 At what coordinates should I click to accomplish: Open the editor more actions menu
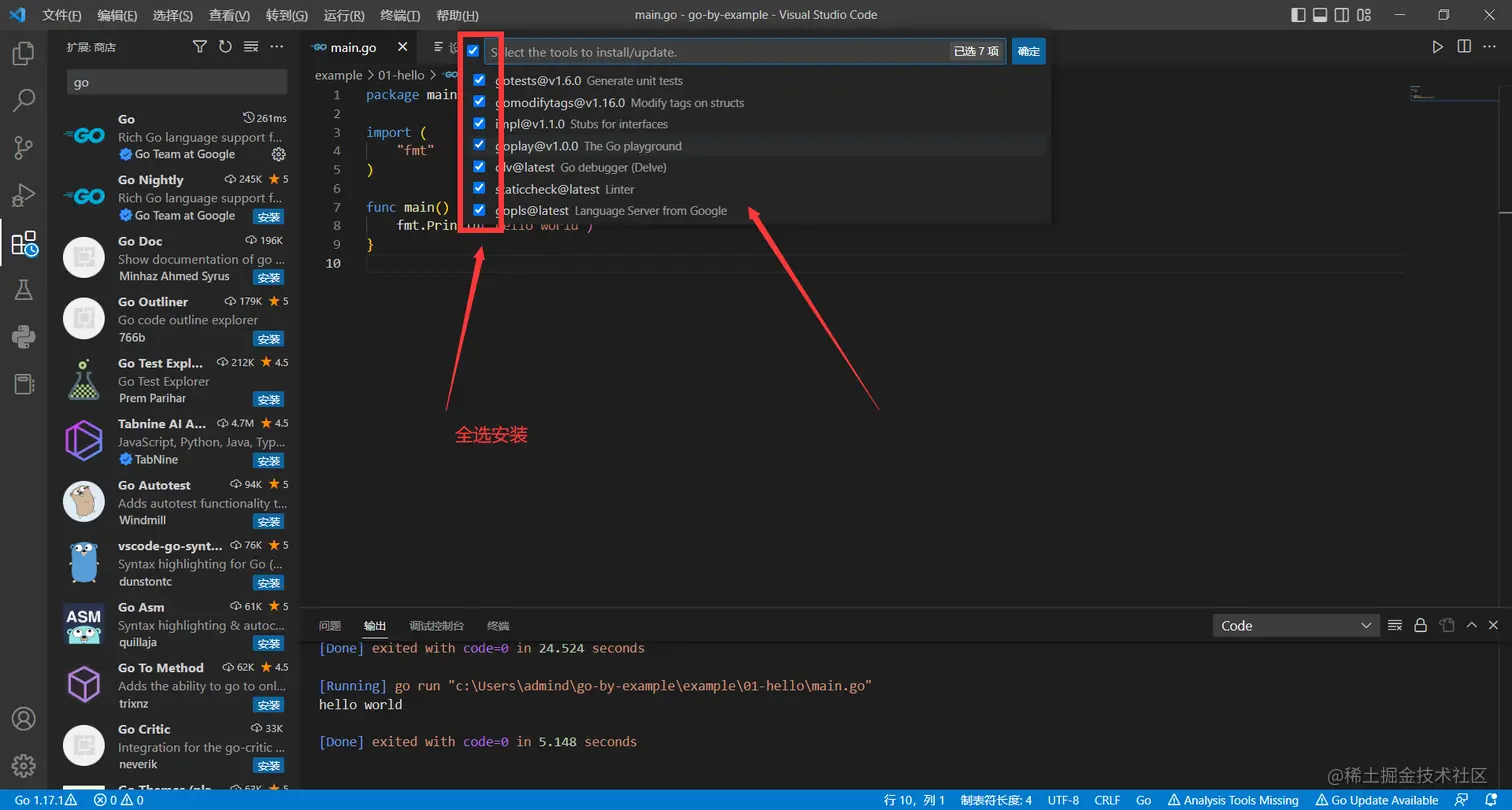[x=1490, y=47]
